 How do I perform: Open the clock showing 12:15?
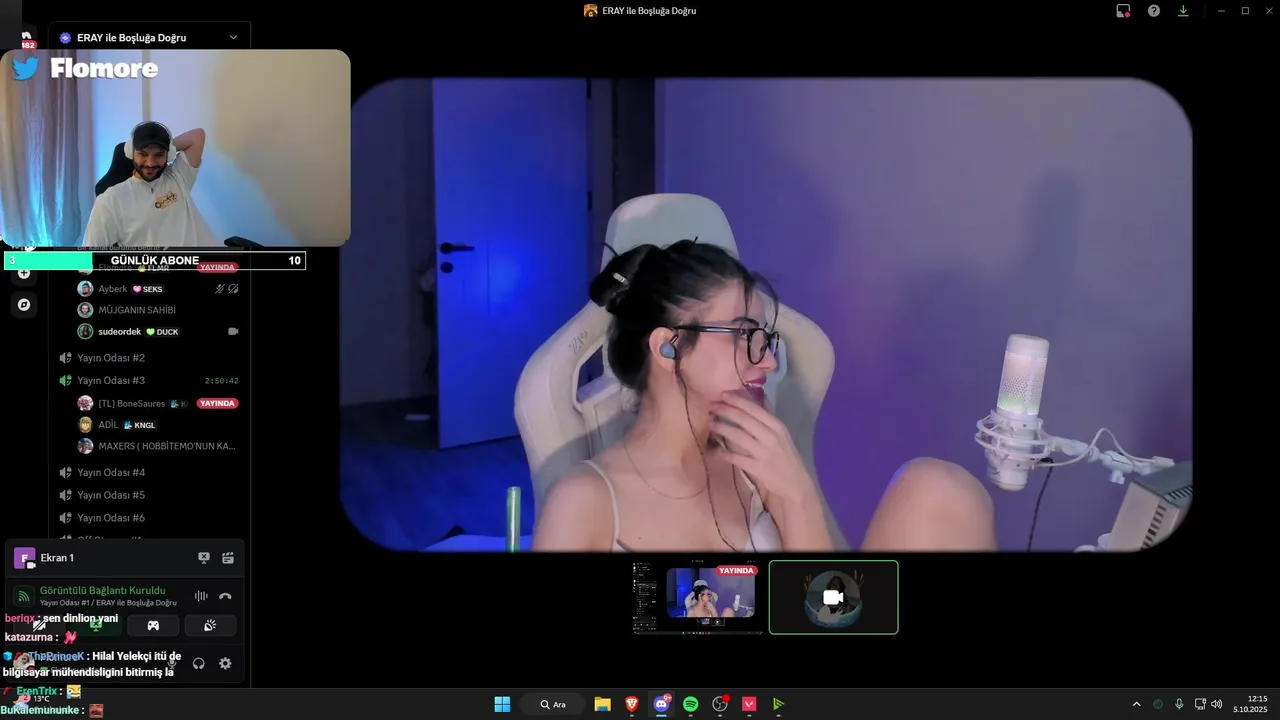(x=1251, y=704)
